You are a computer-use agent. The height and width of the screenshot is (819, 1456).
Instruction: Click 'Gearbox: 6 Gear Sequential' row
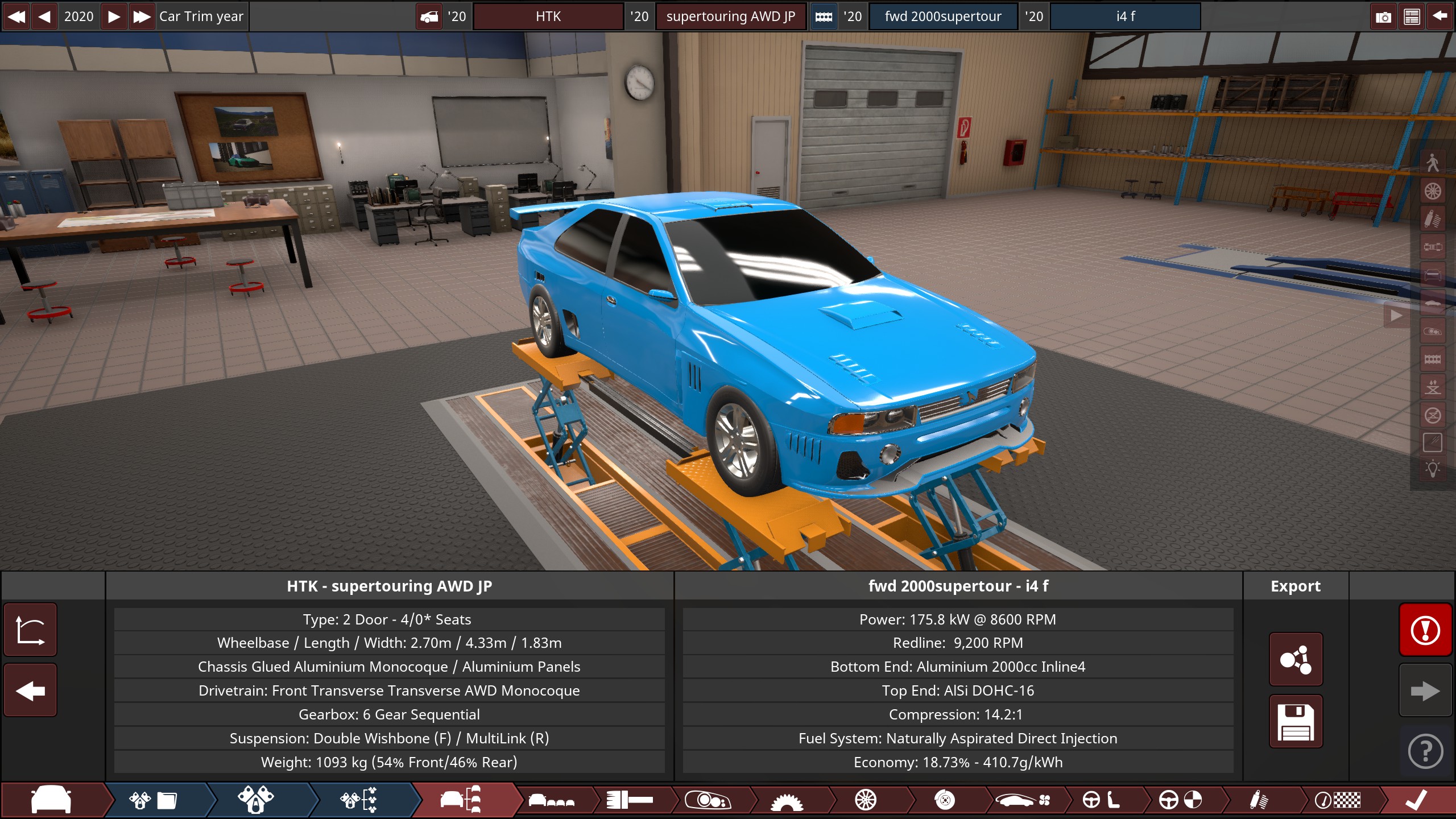pos(389,714)
